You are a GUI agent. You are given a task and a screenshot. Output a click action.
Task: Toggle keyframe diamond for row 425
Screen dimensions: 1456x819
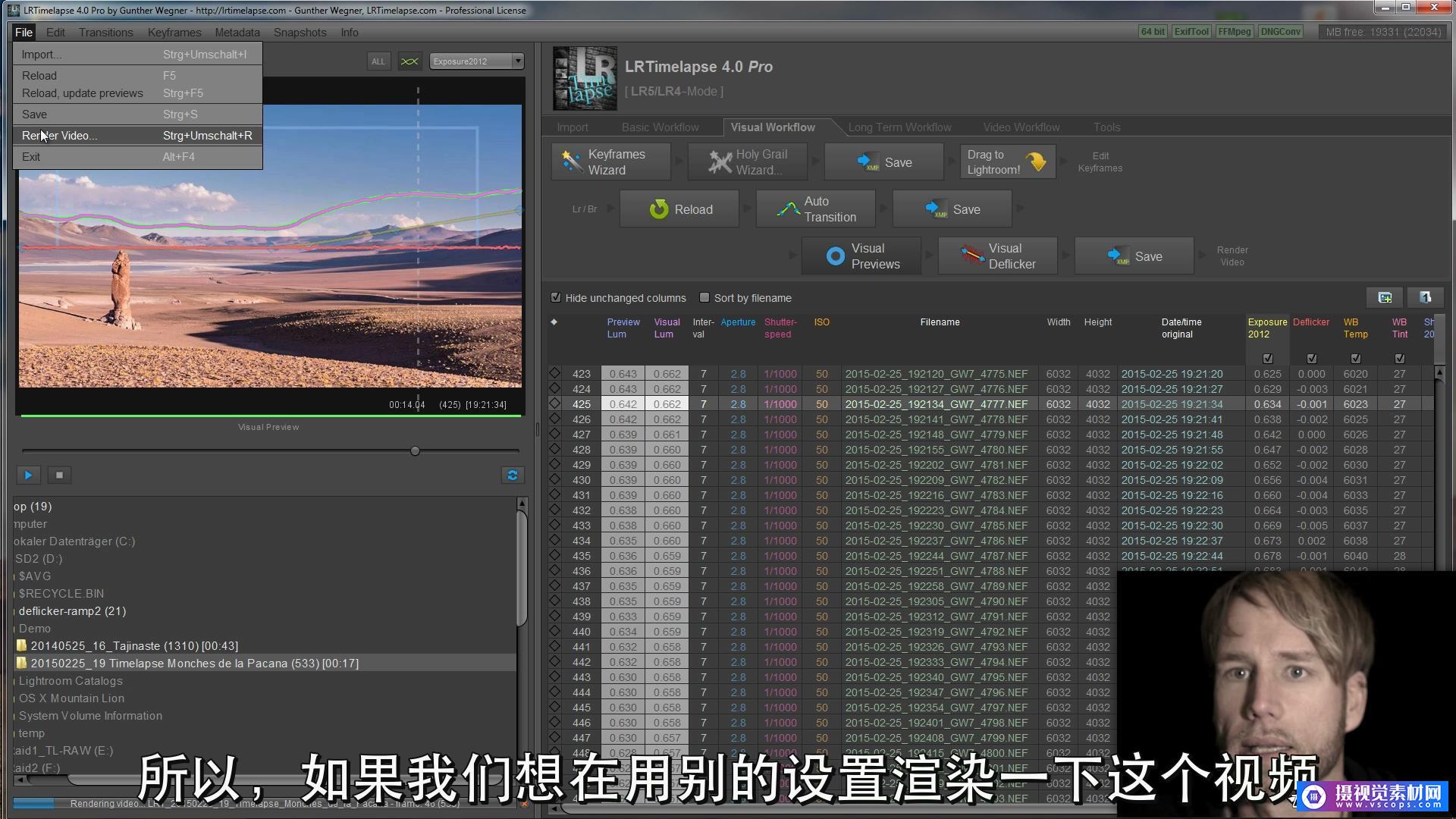554,404
